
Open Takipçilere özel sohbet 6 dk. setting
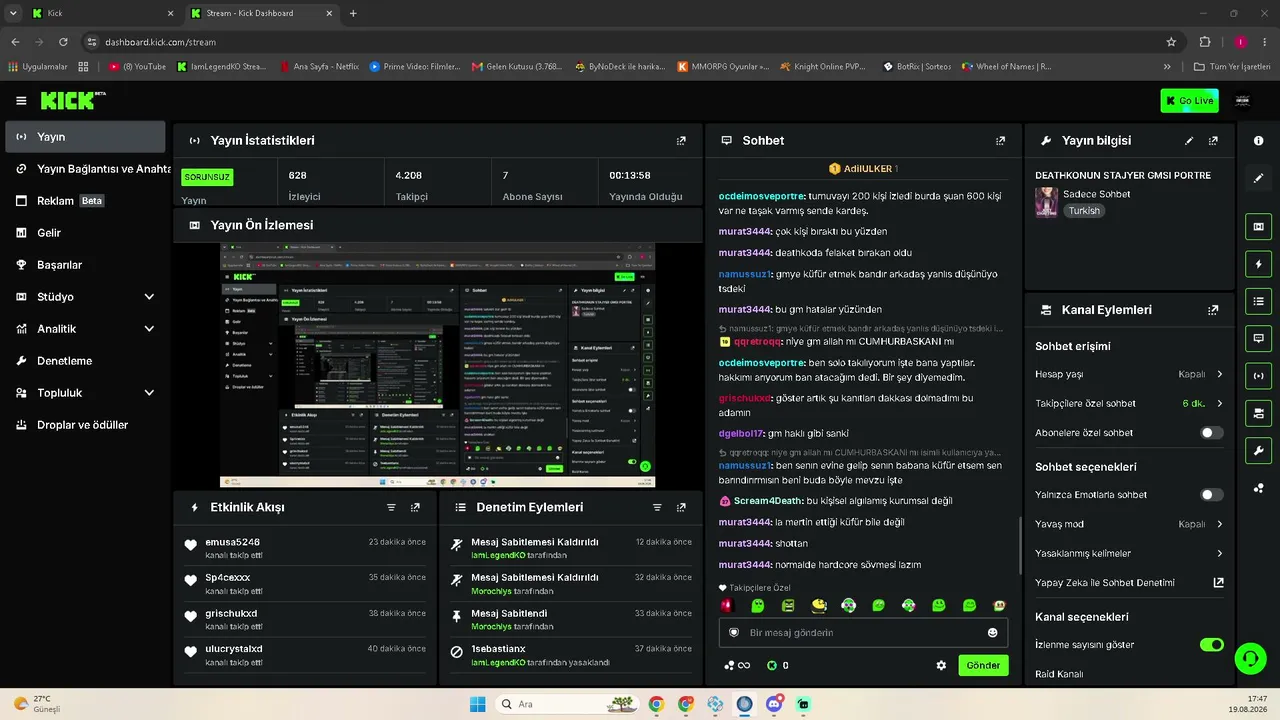pyautogui.click(x=1129, y=404)
